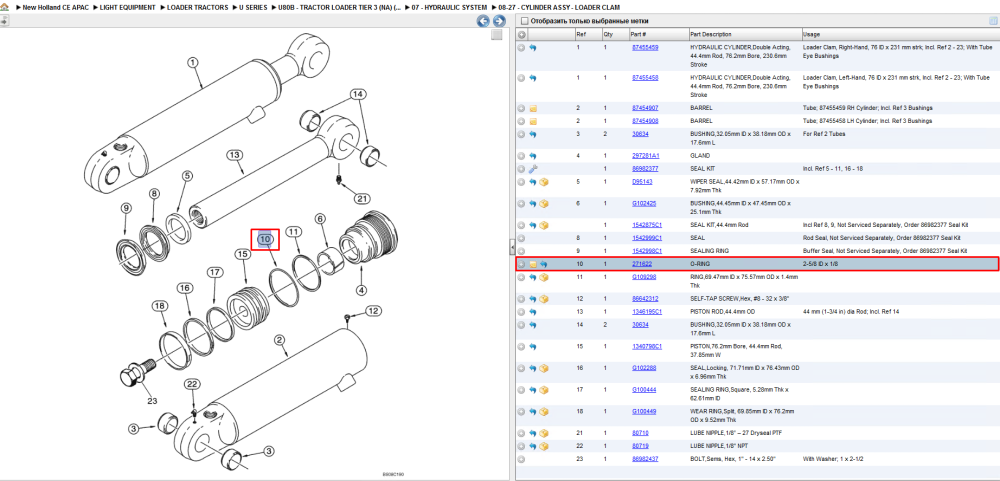This screenshot has width=1000, height=481.
Task: Open note icon for BARREL 87454908
Action: pyautogui.click(x=533, y=121)
